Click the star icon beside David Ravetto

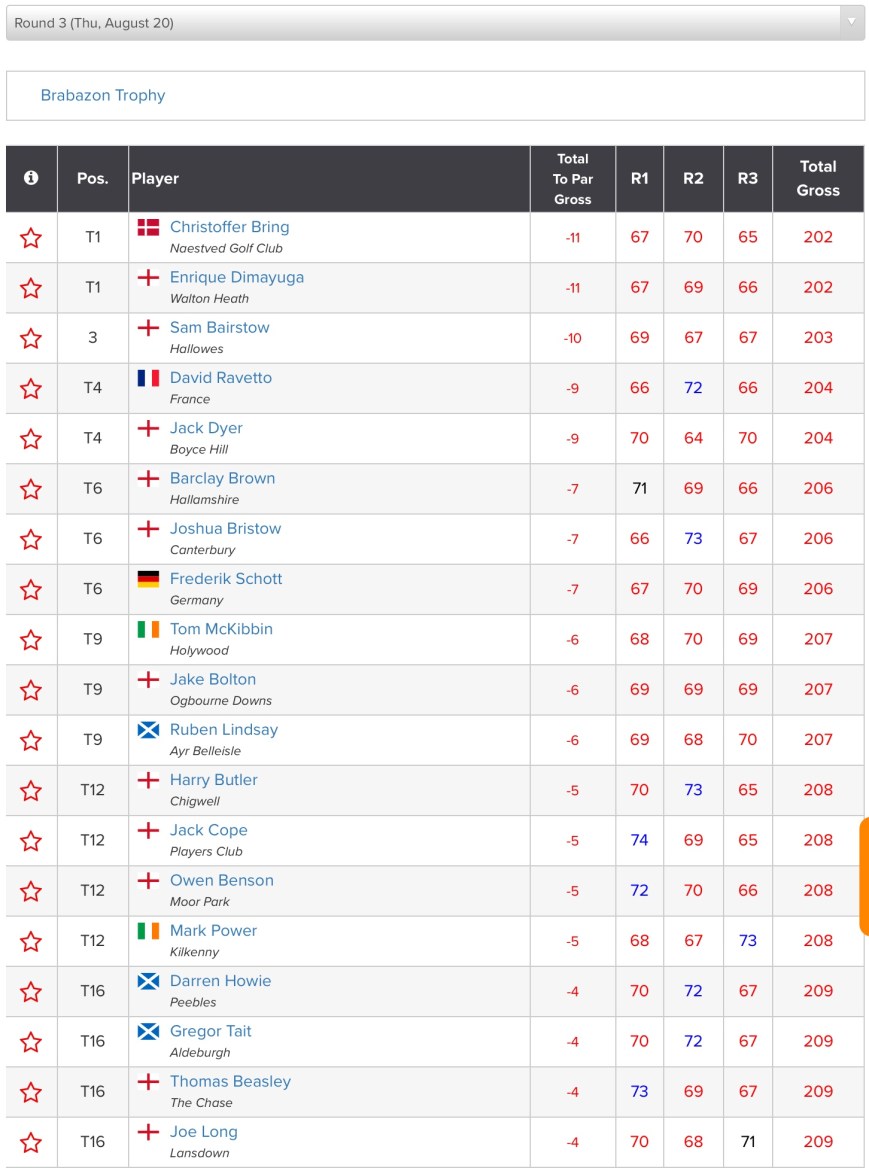pos(31,389)
